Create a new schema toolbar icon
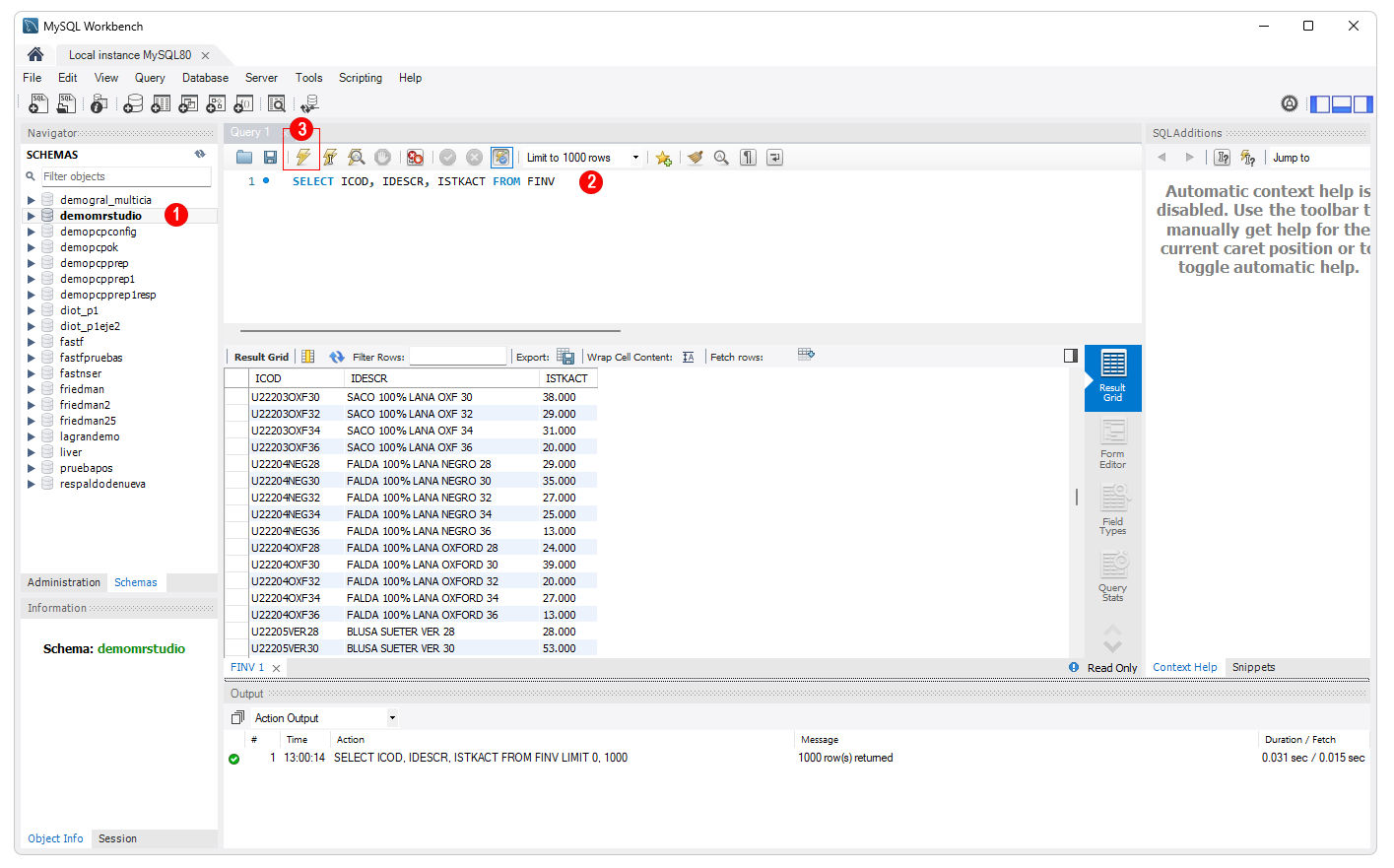The height and width of the screenshot is (868, 1394). pos(133,103)
